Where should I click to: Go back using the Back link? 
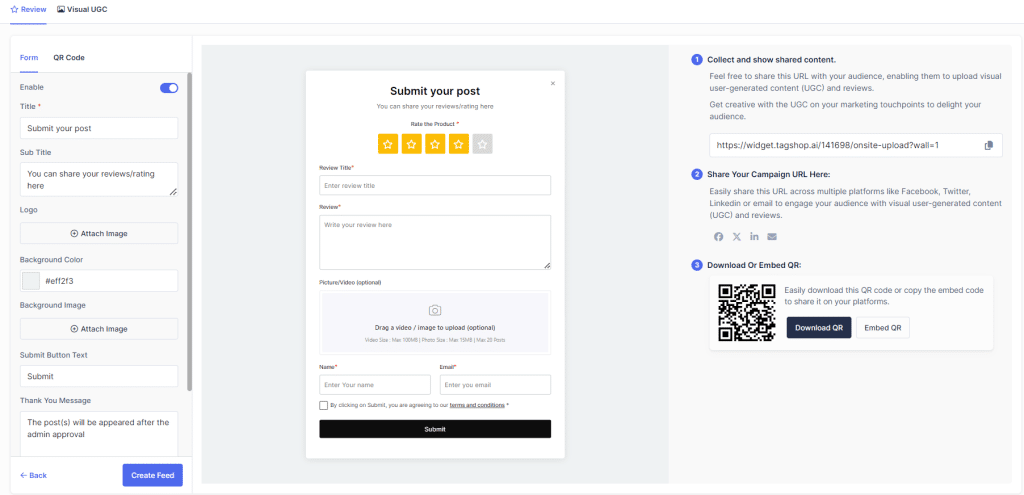click(34, 475)
